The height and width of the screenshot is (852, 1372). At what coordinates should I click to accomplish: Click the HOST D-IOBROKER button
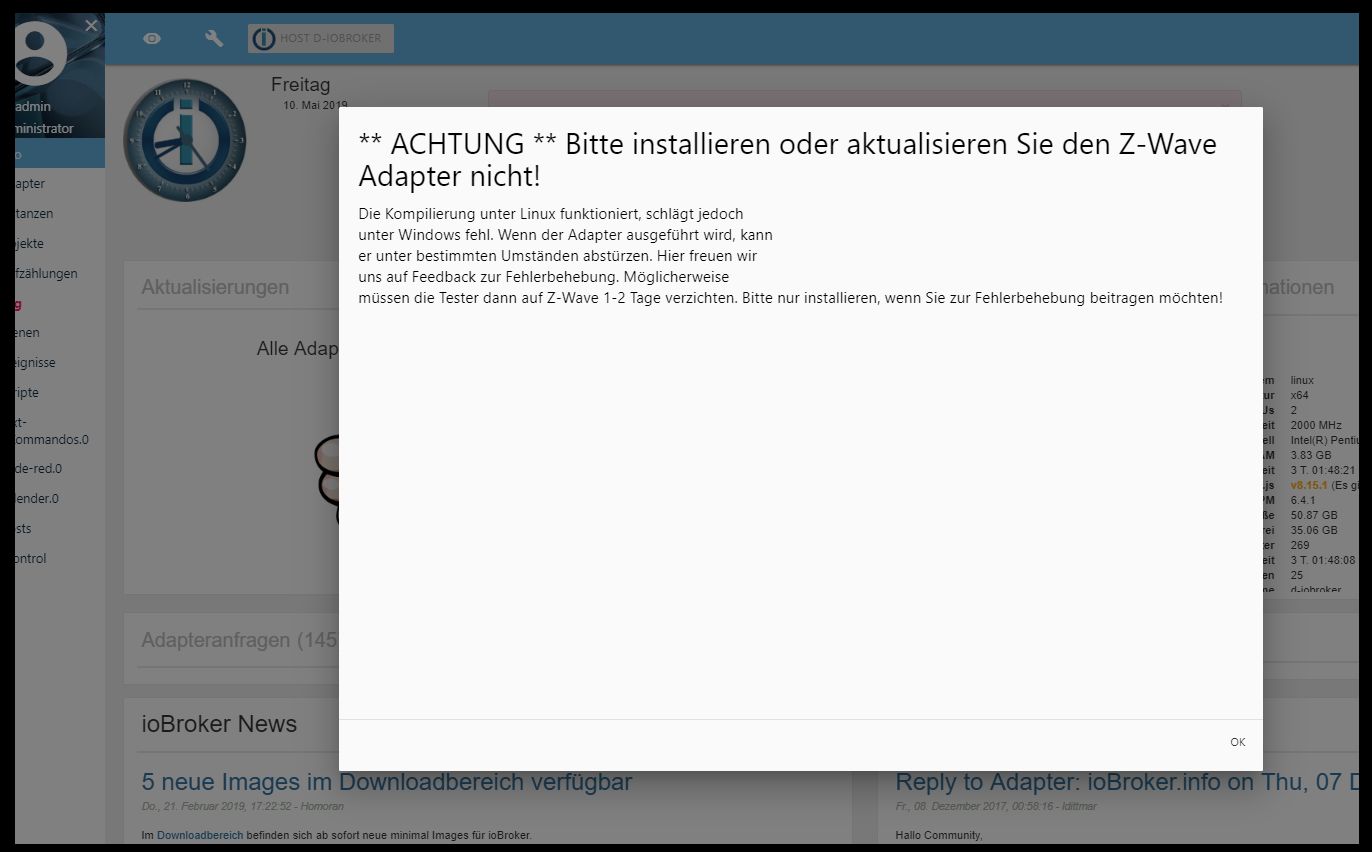321,39
